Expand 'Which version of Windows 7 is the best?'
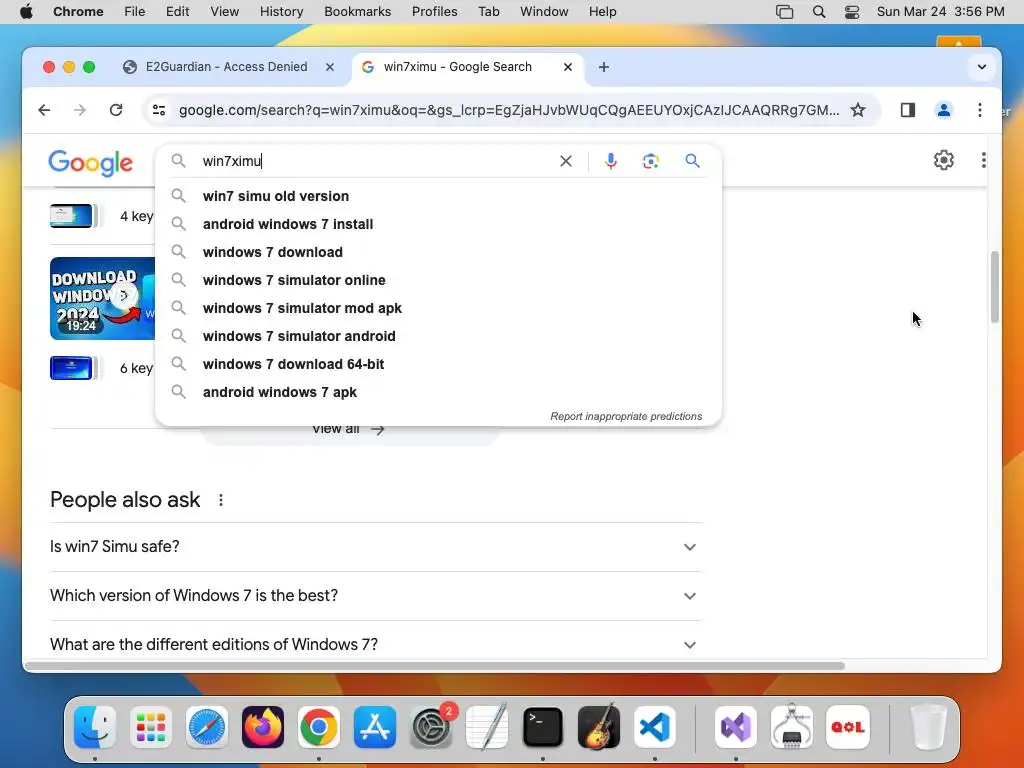Image resolution: width=1024 pixels, height=768 pixels. [376, 596]
